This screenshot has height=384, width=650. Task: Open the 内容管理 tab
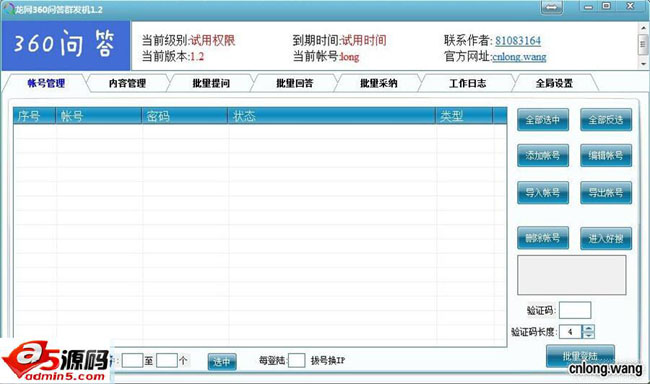(128, 83)
